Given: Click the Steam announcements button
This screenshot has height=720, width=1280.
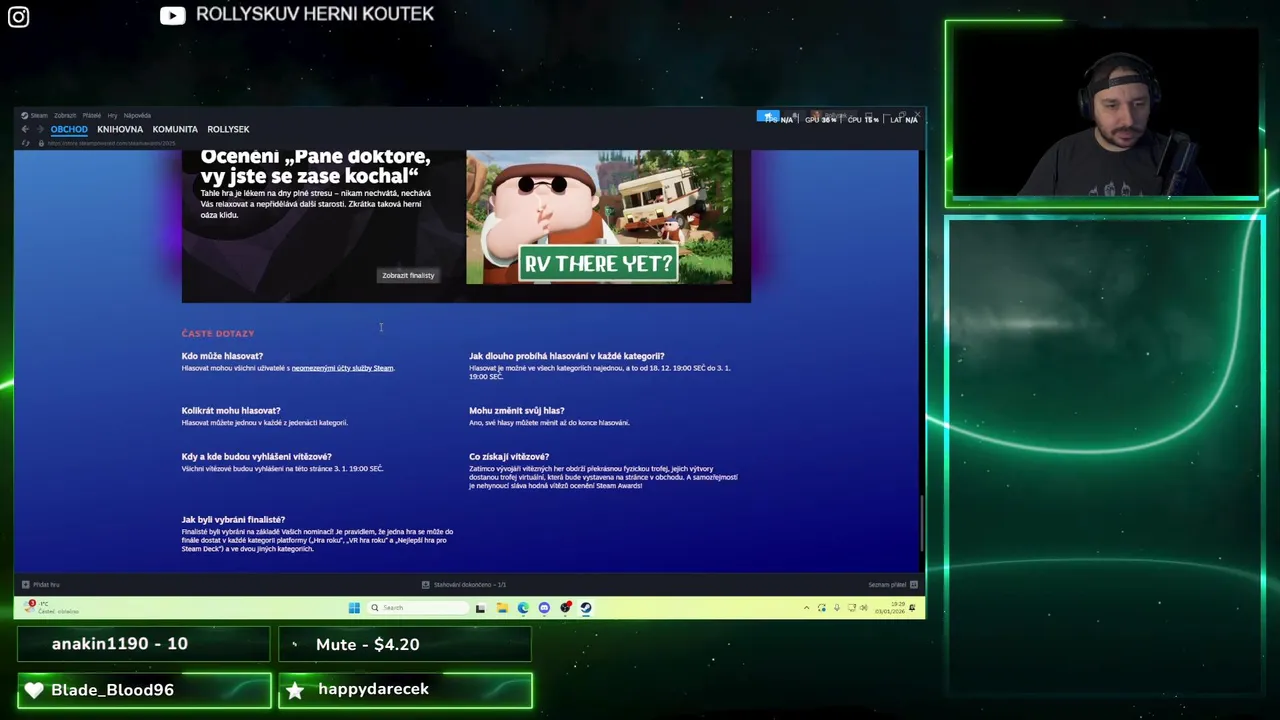Looking at the screenshot, I should click(768, 117).
